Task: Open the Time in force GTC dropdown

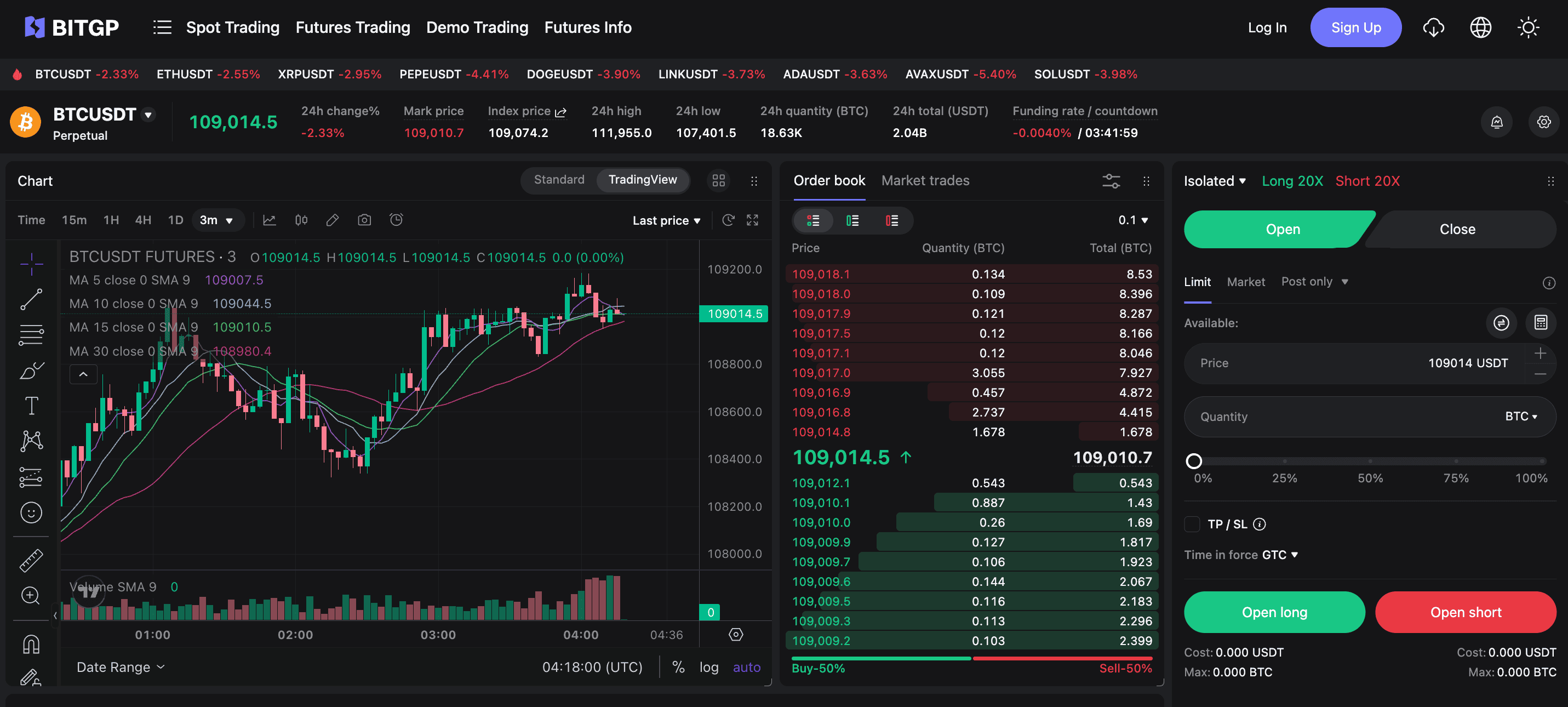Action: pyautogui.click(x=1278, y=555)
